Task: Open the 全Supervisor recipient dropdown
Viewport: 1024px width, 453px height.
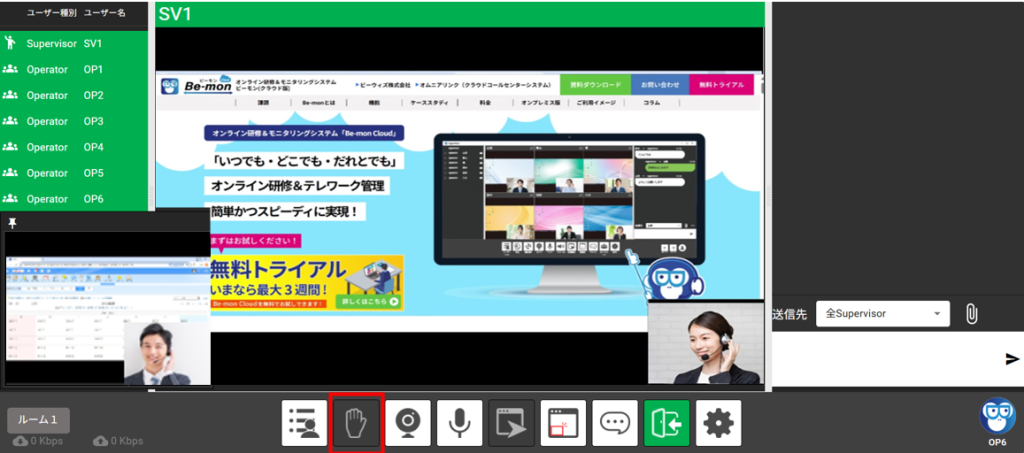Action: pos(884,314)
